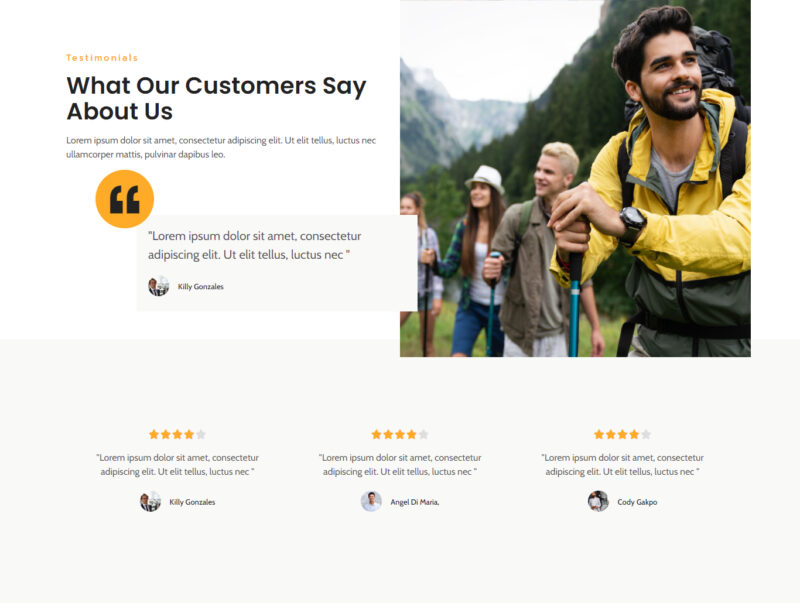The width and height of the screenshot is (800, 603).
Task: Click Cody Gakpo profile picture
Action: click(598, 501)
